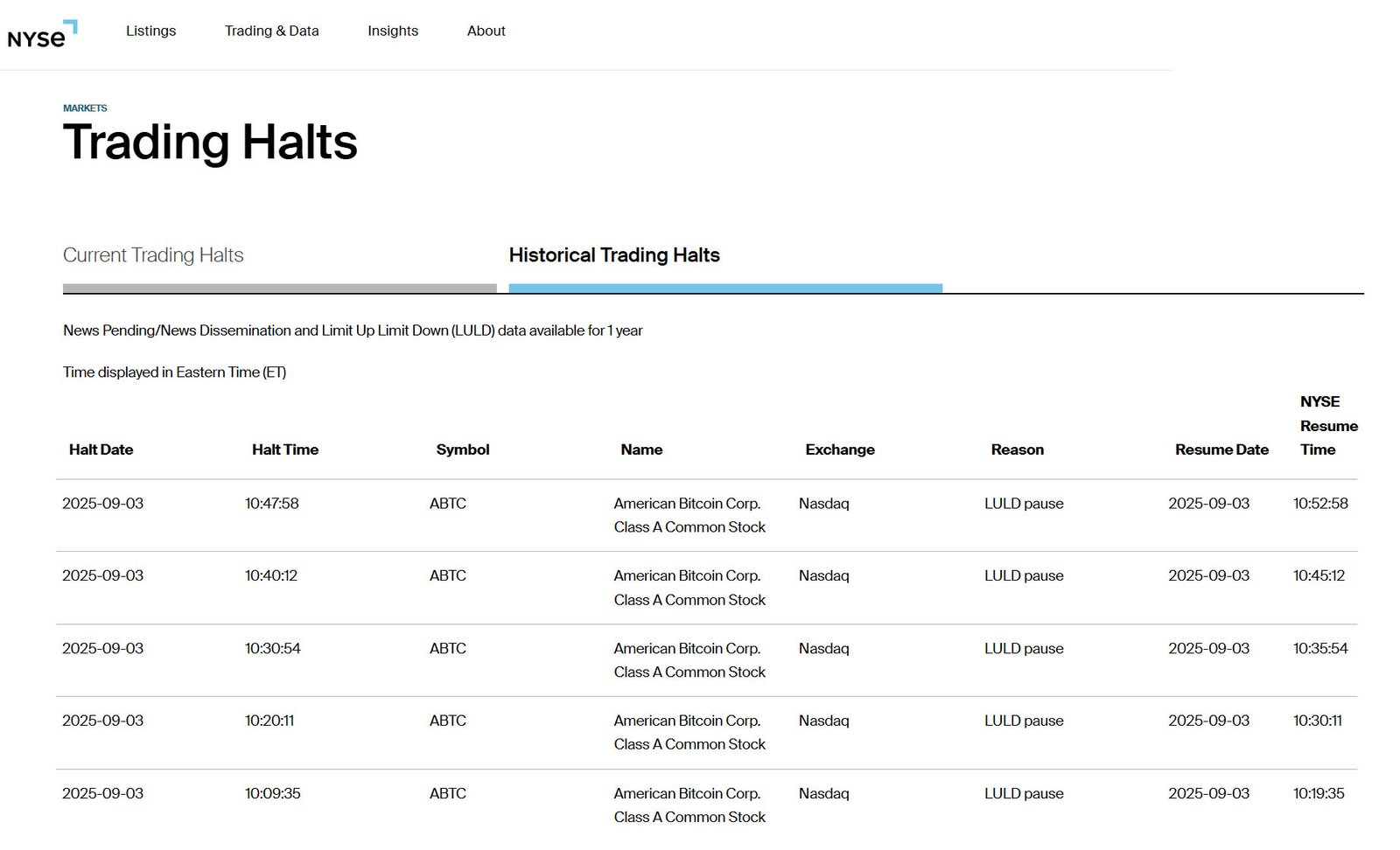Open the Insights navigation menu
Image resolution: width=1400 pixels, height=850 pixels.
(392, 31)
